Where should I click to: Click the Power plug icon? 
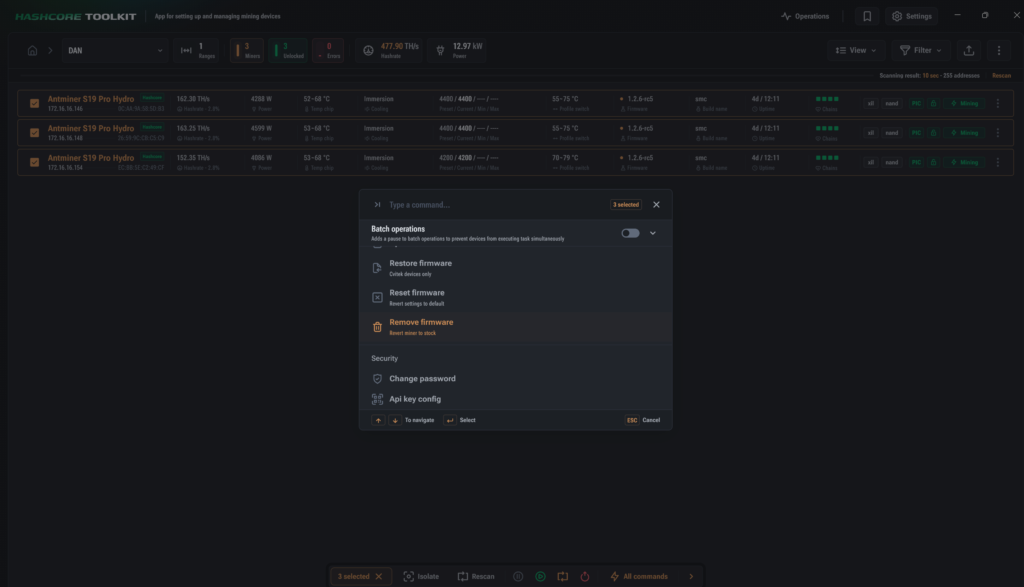440,50
